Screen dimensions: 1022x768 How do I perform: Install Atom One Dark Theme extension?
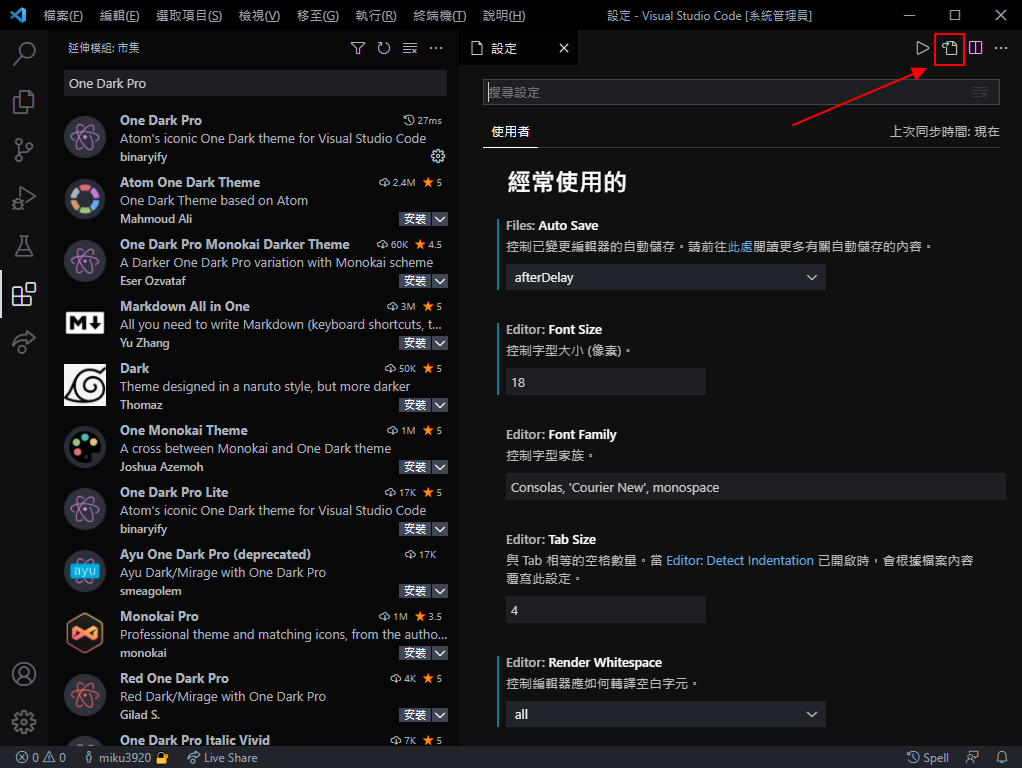(x=415, y=219)
